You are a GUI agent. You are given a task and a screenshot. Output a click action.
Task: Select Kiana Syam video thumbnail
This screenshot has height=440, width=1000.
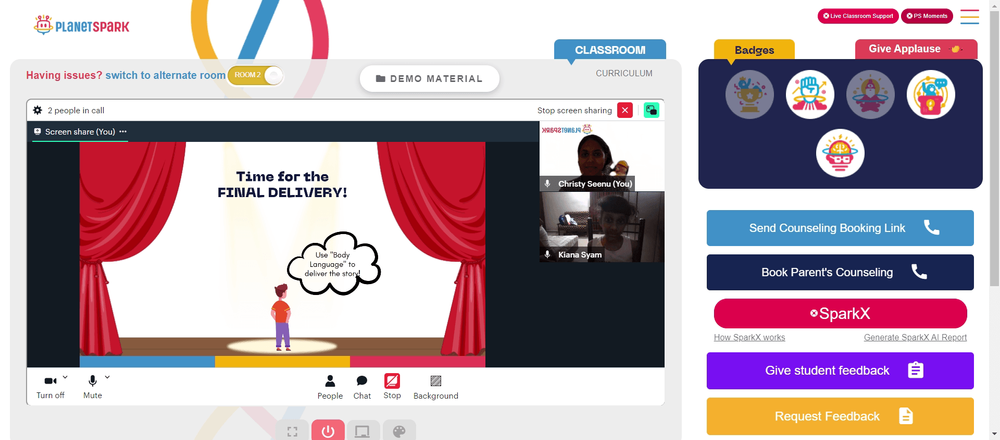[x=602, y=227]
